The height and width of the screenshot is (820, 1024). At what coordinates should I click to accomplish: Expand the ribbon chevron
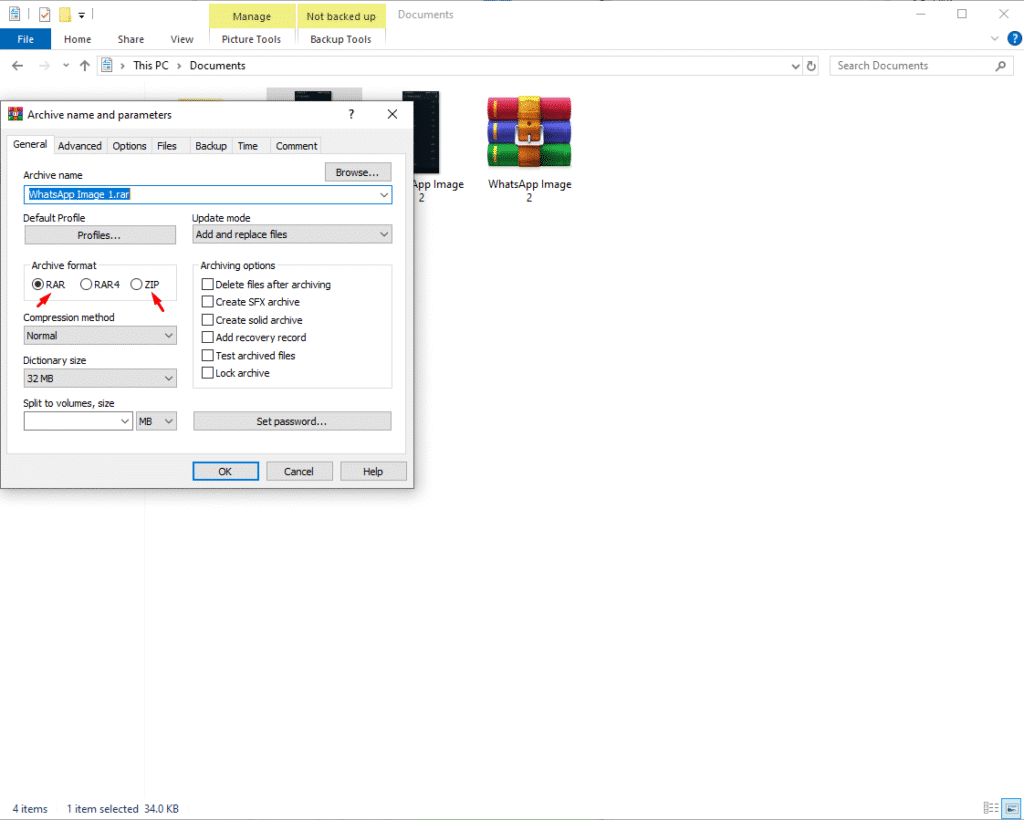995,39
